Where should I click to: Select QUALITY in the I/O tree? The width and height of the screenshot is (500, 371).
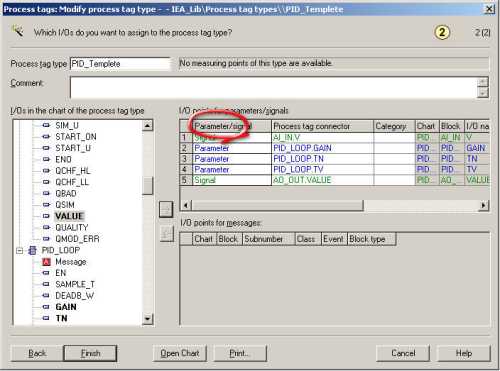coord(72,227)
